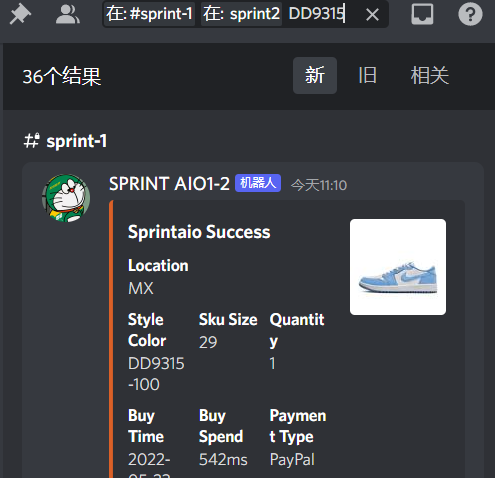
Task: Open the help question mark icon
Action: tap(470, 14)
